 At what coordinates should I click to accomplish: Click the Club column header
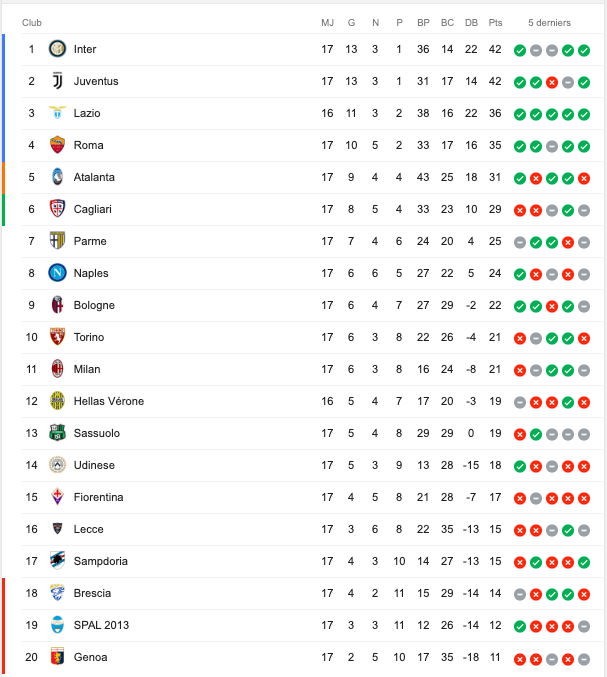coord(32,23)
